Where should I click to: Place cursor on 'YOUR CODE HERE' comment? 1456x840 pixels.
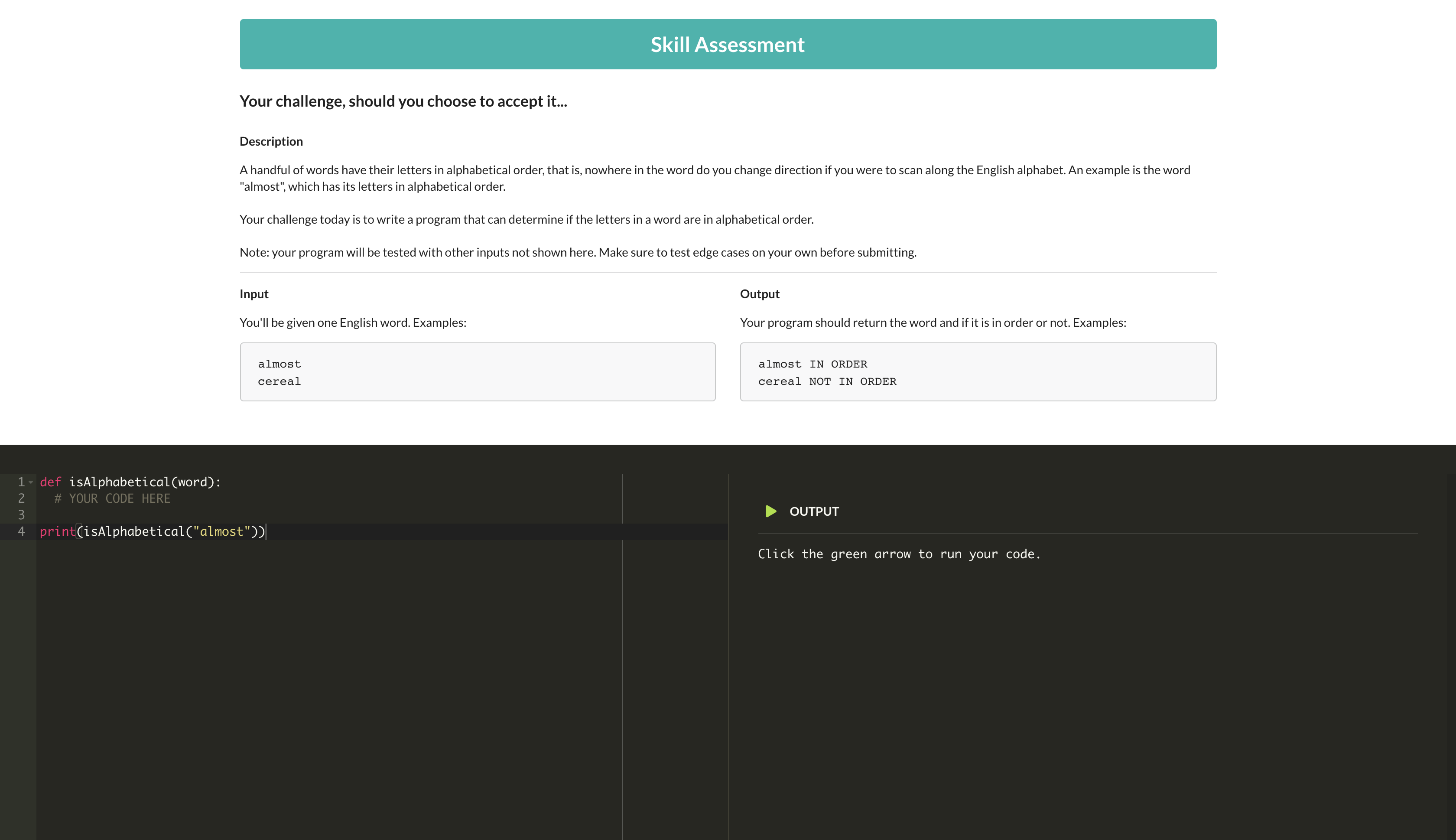(119, 498)
